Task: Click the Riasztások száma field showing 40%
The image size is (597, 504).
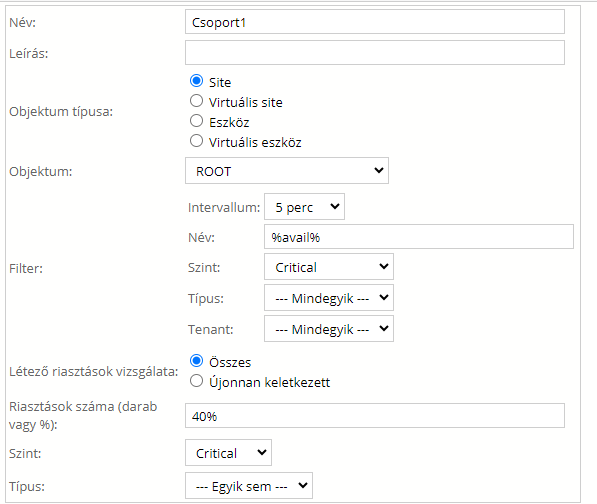Action: [375, 416]
